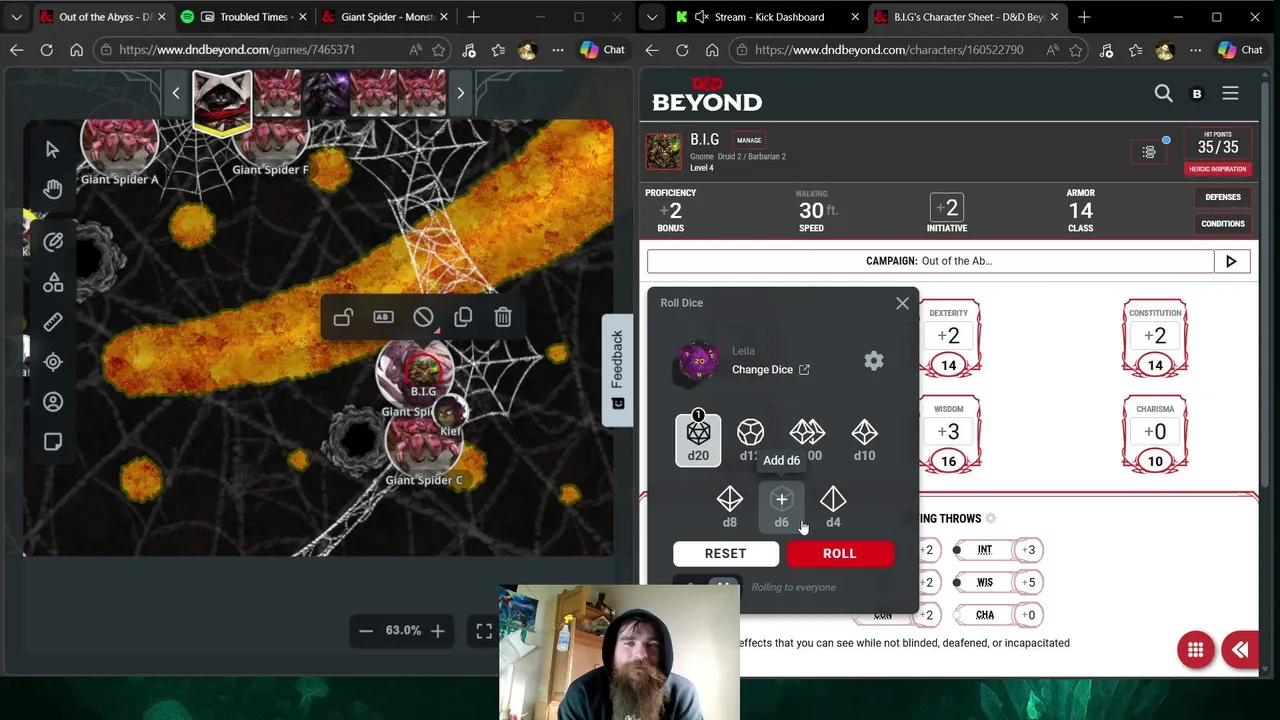Screen dimensions: 1280x720
Task: Switch to the Troubled Times browser tab
Action: [243, 17]
